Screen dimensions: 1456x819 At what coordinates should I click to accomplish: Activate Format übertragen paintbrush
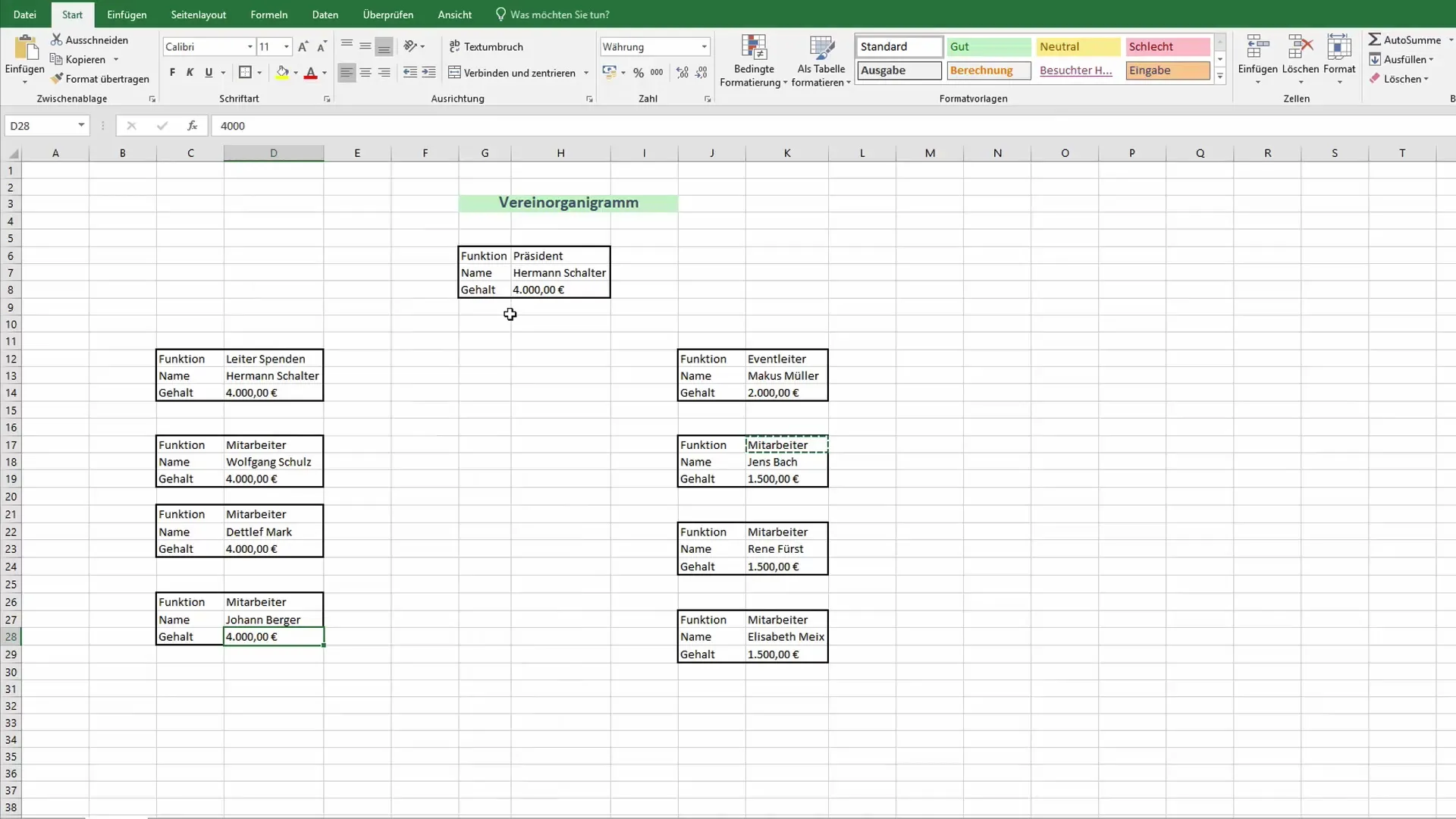pos(100,79)
